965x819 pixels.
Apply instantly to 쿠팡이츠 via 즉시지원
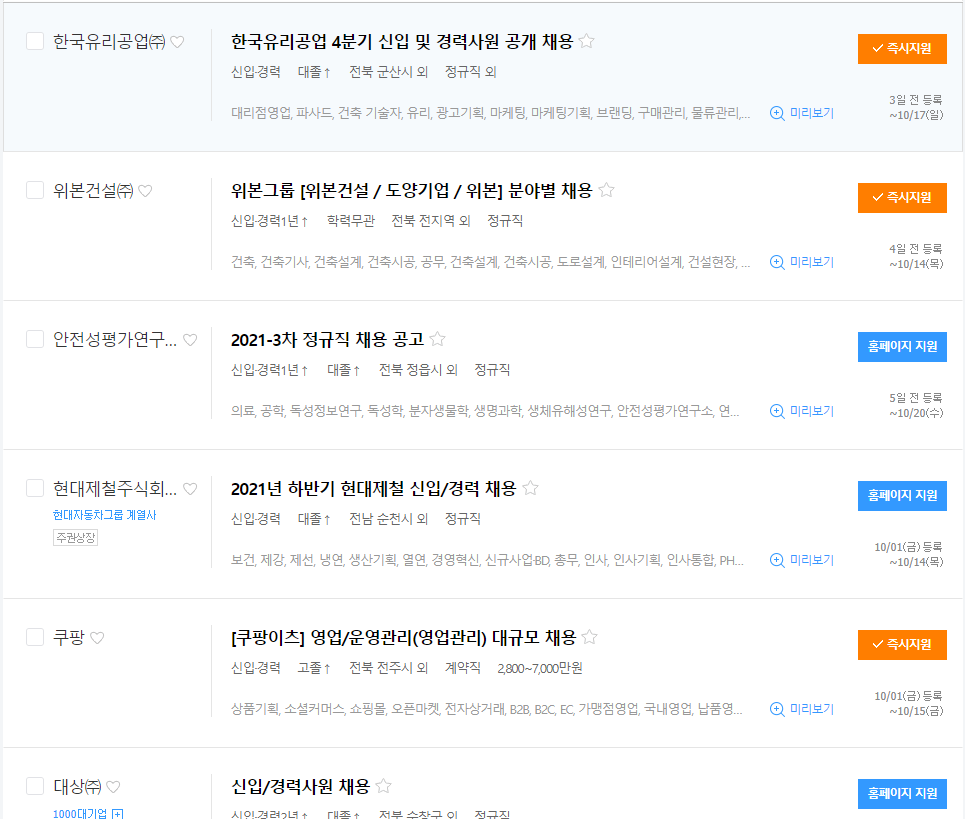pyautogui.click(x=902, y=644)
